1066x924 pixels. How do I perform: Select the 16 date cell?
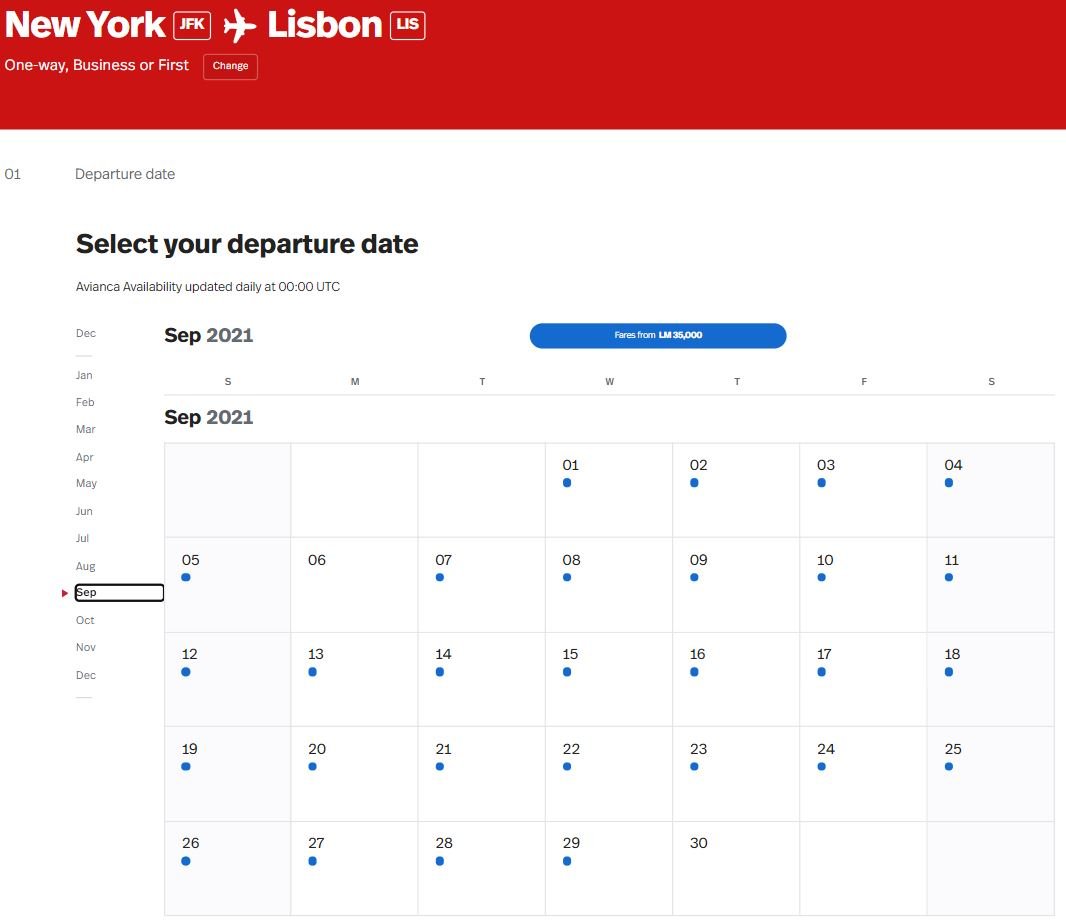click(x=736, y=680)
